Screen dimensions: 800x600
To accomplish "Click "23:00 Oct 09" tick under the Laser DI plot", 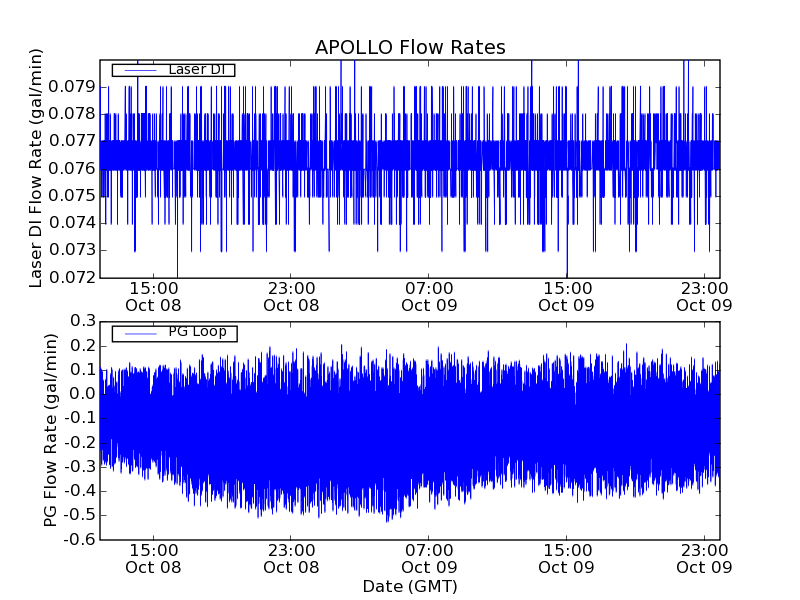I will [x=704, y=297].
